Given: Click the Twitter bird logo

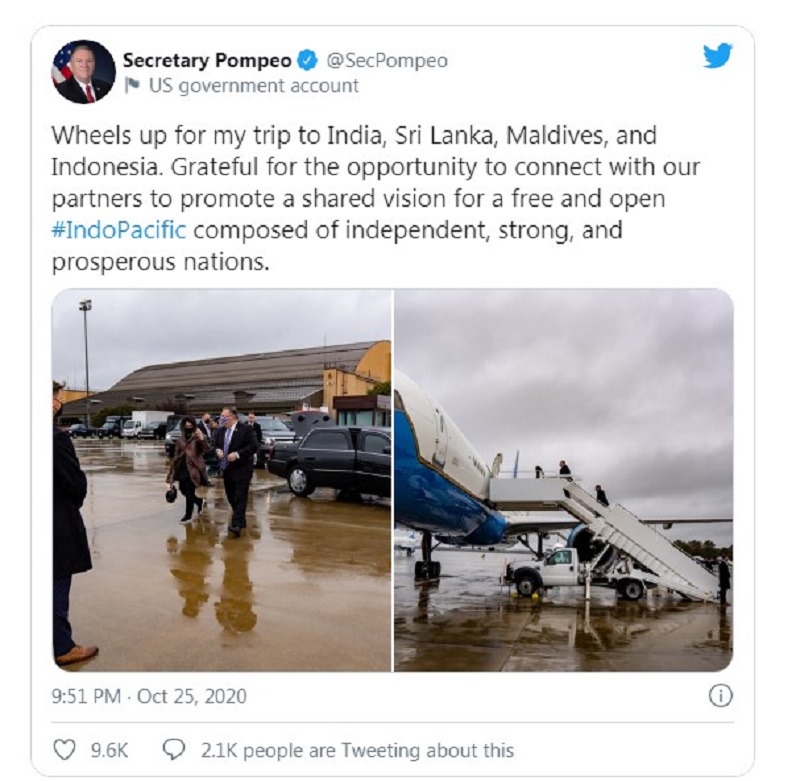Looking at the screenshot, I should coord(717,56).
